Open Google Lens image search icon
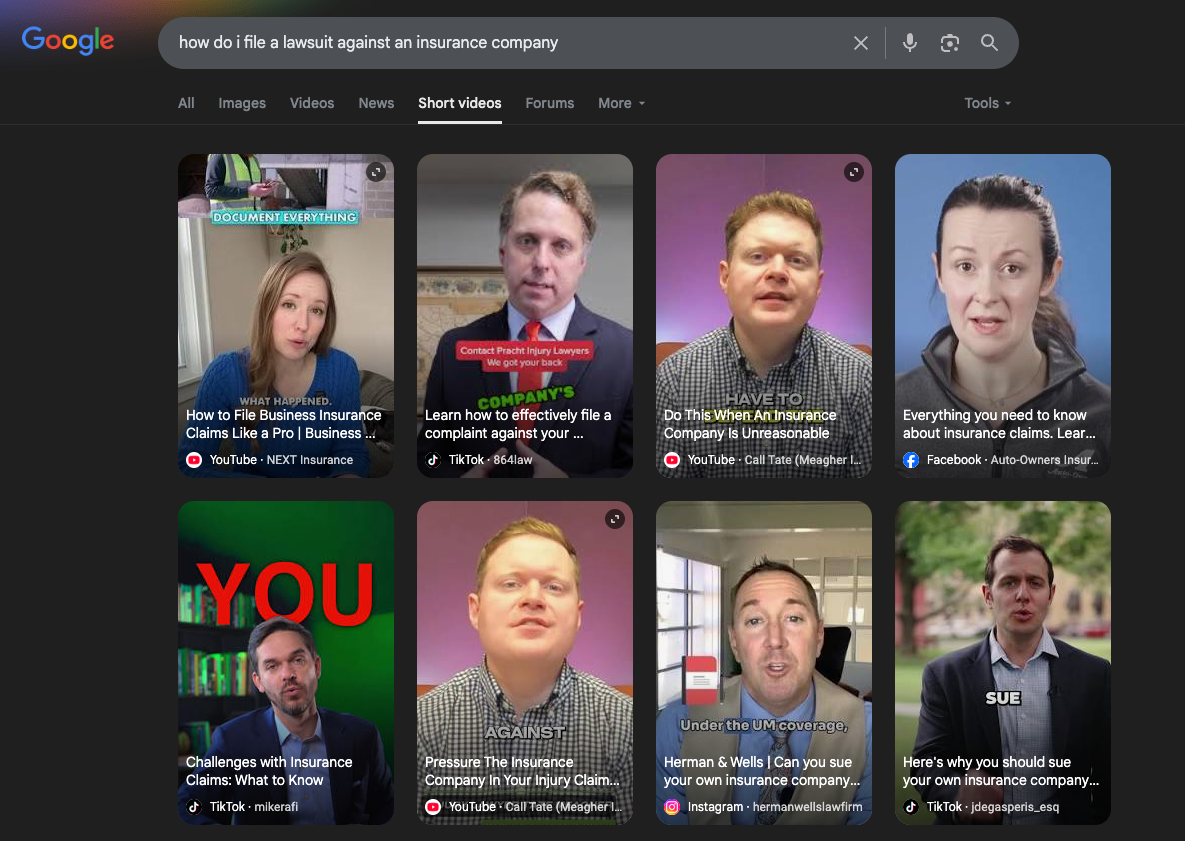Screen dimensions: 1185x841 coord(950,43)
